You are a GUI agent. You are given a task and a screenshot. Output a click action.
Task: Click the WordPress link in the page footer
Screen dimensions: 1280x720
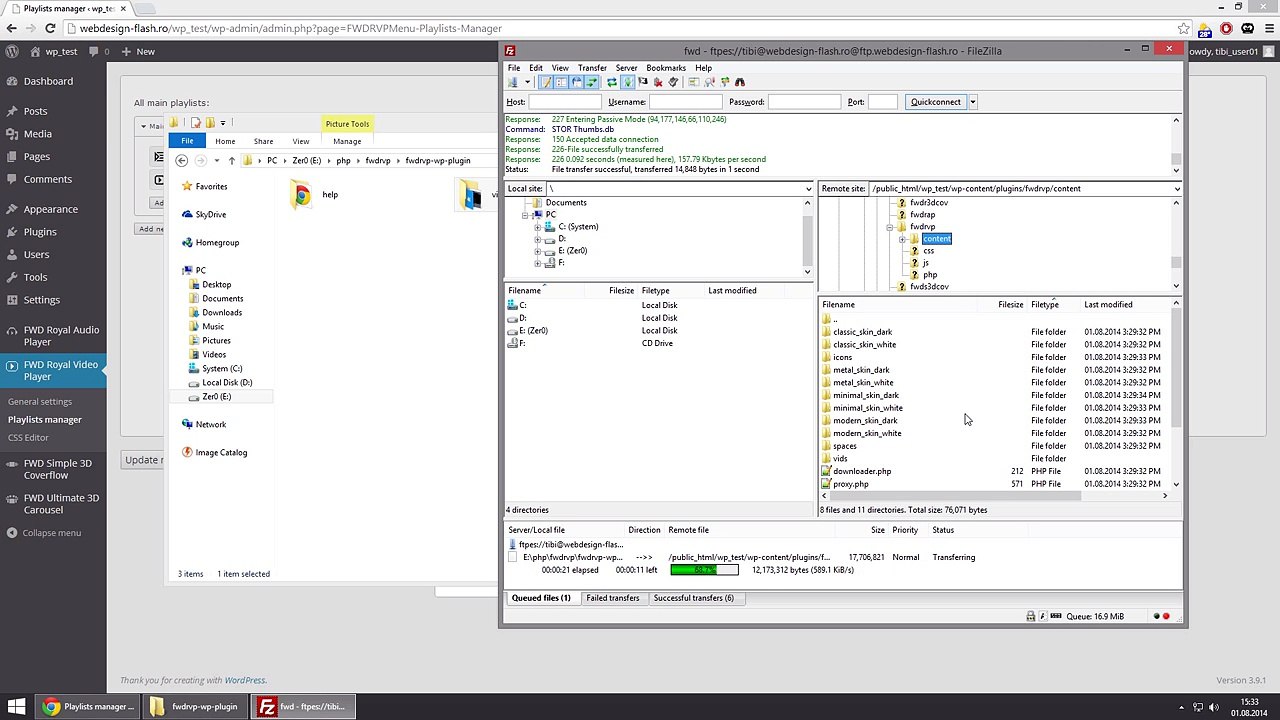pyautogui.click(x=245, y=681)
